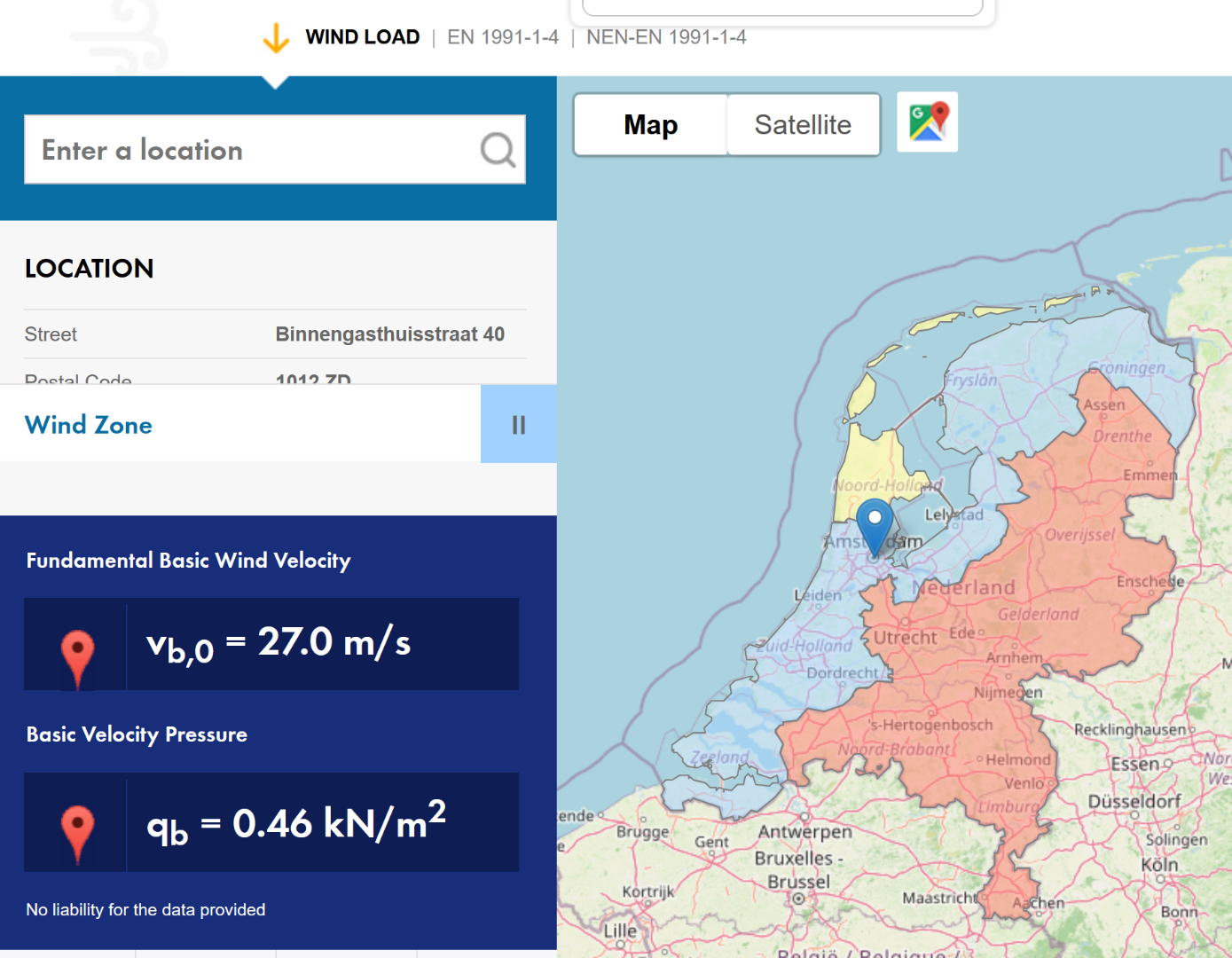Click the red pin beside velocity pressure
This screenshot has width=1232, height=958.
pyautogui.click(x=77, y=829)
